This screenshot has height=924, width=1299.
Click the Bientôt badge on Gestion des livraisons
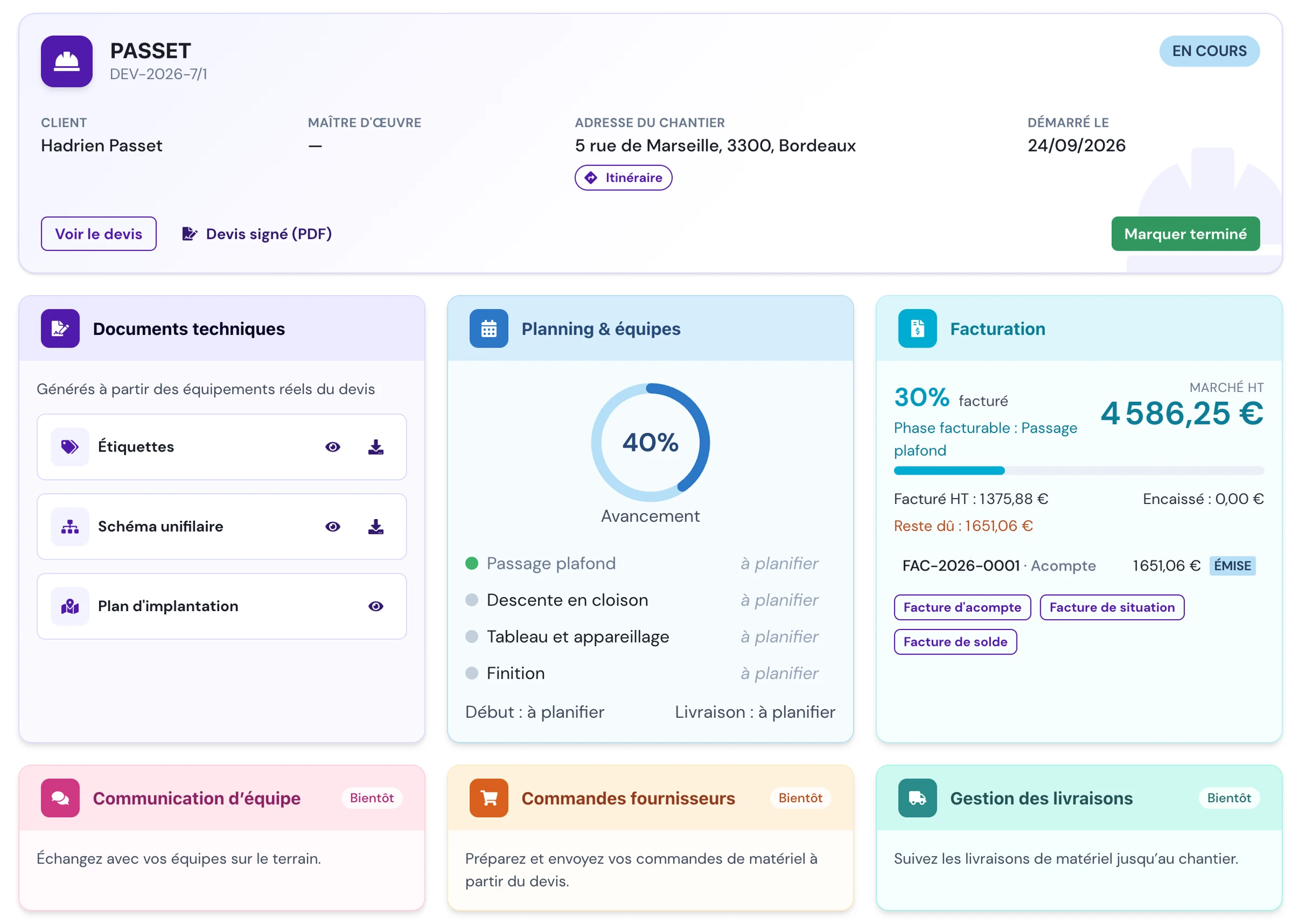1229,798
